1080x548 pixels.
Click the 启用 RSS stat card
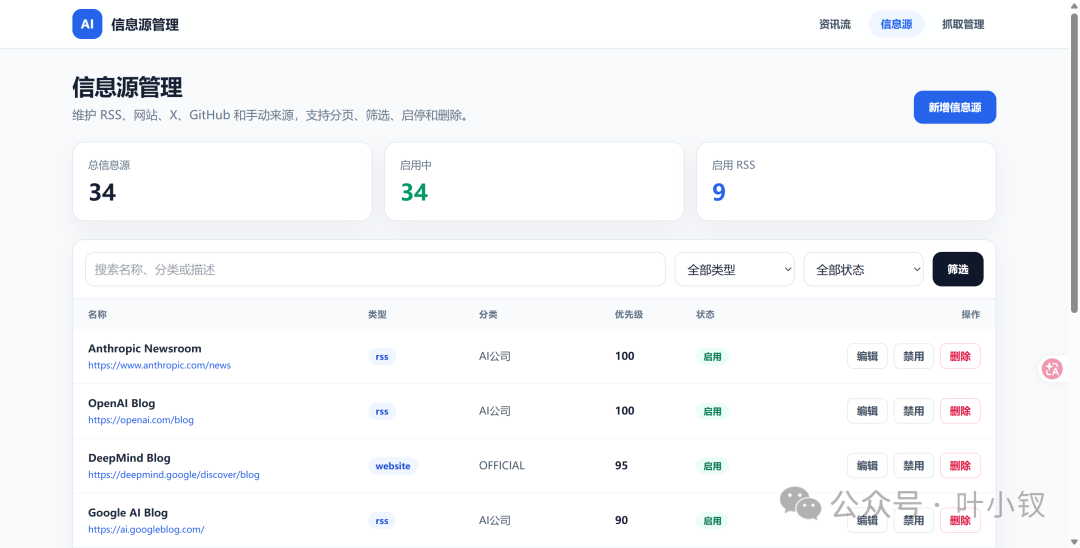(x=846, y=181)
